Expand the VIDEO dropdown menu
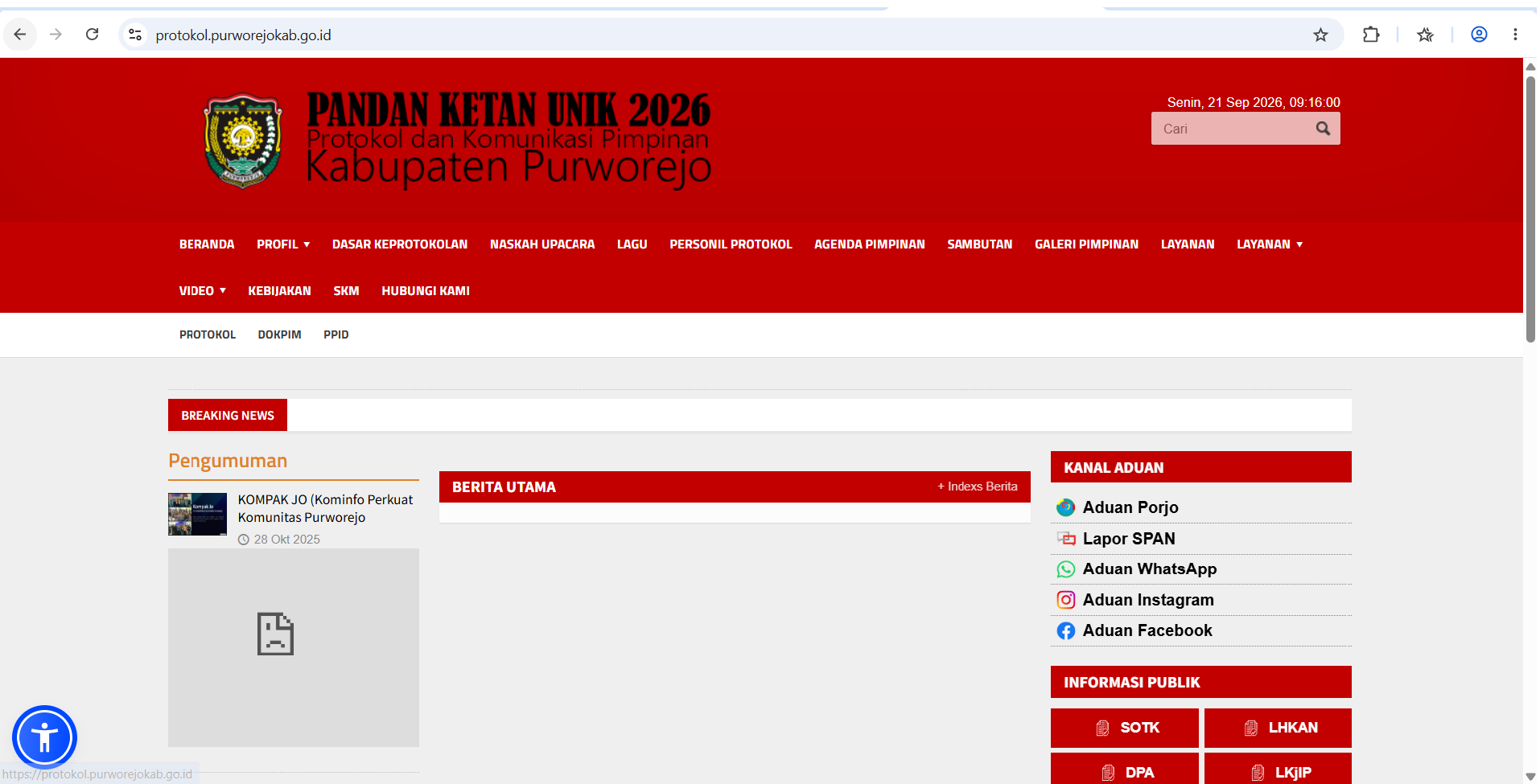The image size is (1540, 784). [x=202, y=291]
